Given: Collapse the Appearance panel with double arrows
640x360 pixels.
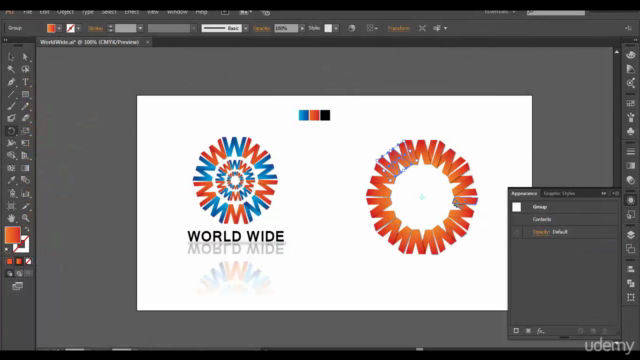Looking at the screenshot, I should (604, 193).
